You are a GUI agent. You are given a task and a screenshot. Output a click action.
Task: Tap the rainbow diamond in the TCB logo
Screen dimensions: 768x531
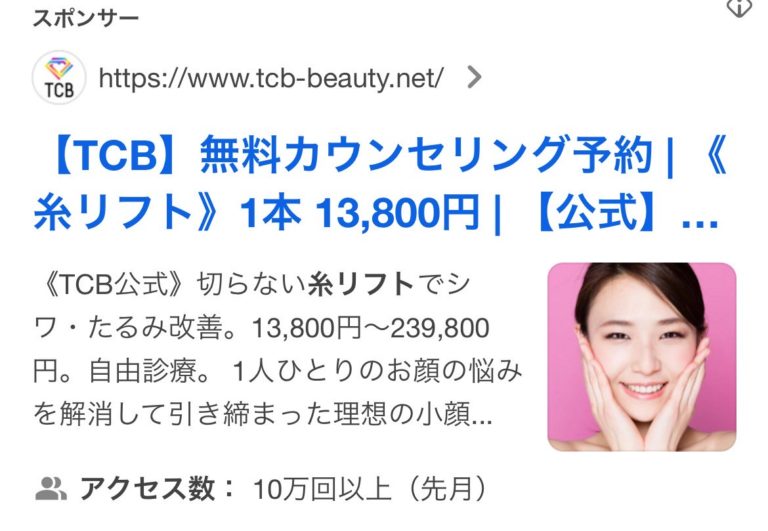59,68
